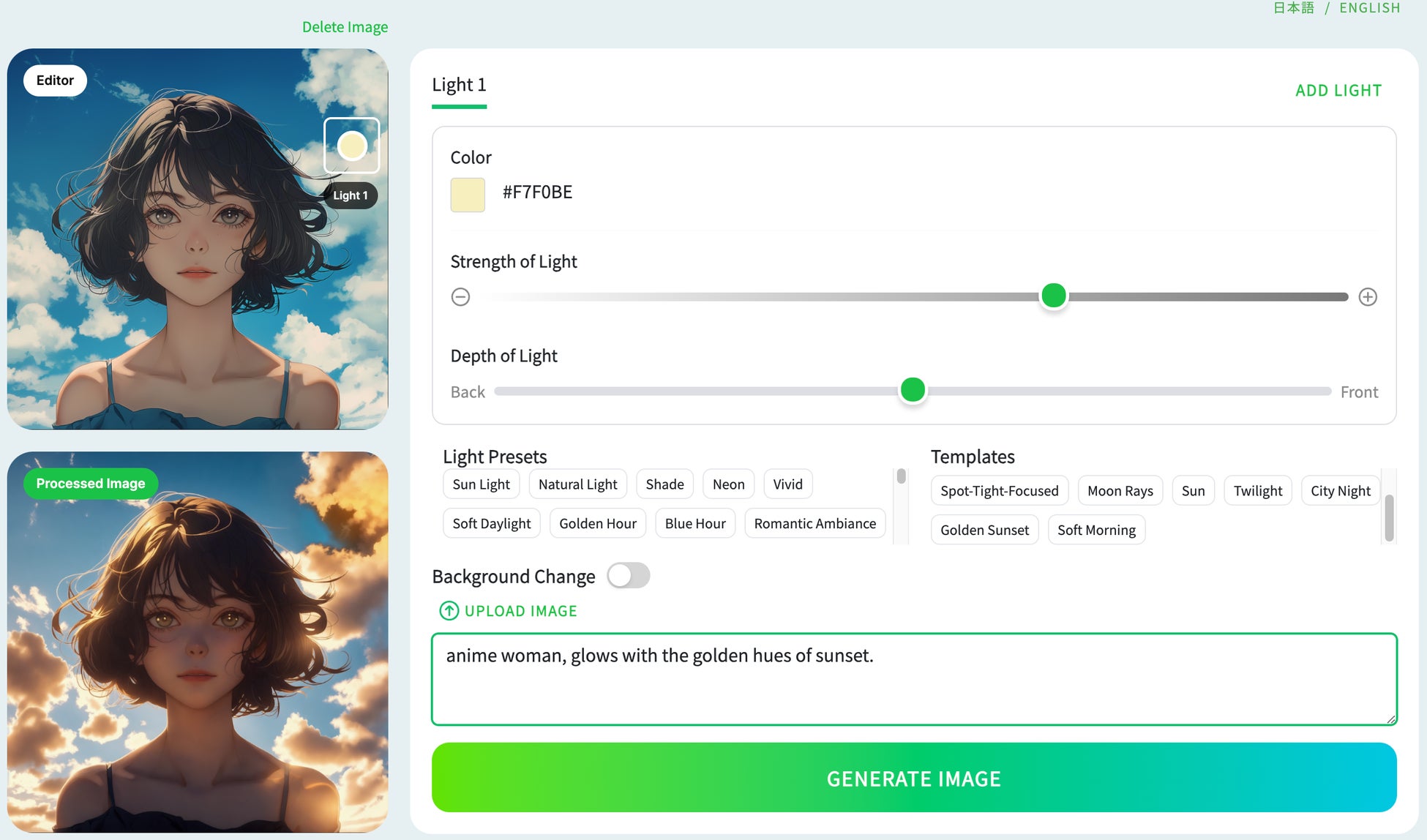Click the Depth of Light slider handle
Viewport: 1427px width, 840px height.
coord(913,390)
